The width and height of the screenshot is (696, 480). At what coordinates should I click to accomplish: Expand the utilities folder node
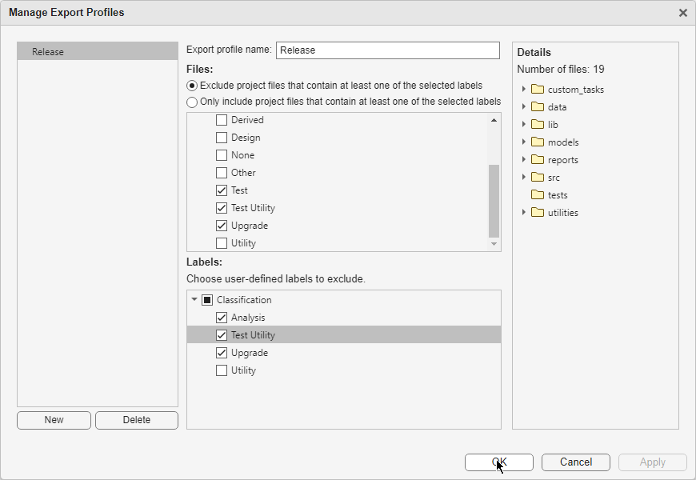pyautogui.click(x=523, y=212)
